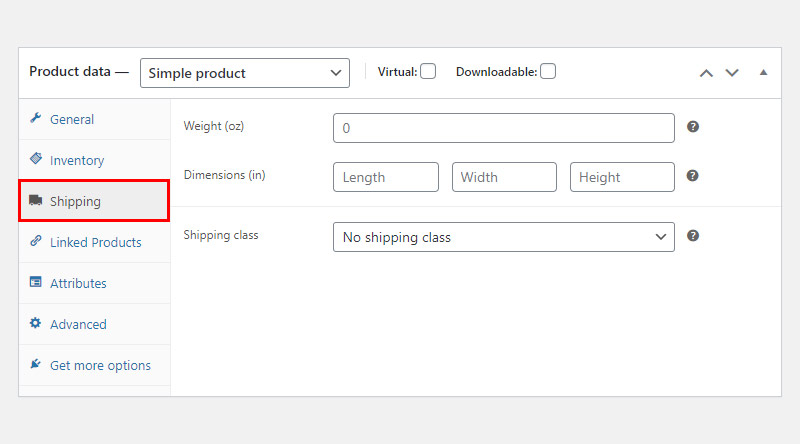
Task: Click the Inventory tag icon
Action: tap(36, 159)
